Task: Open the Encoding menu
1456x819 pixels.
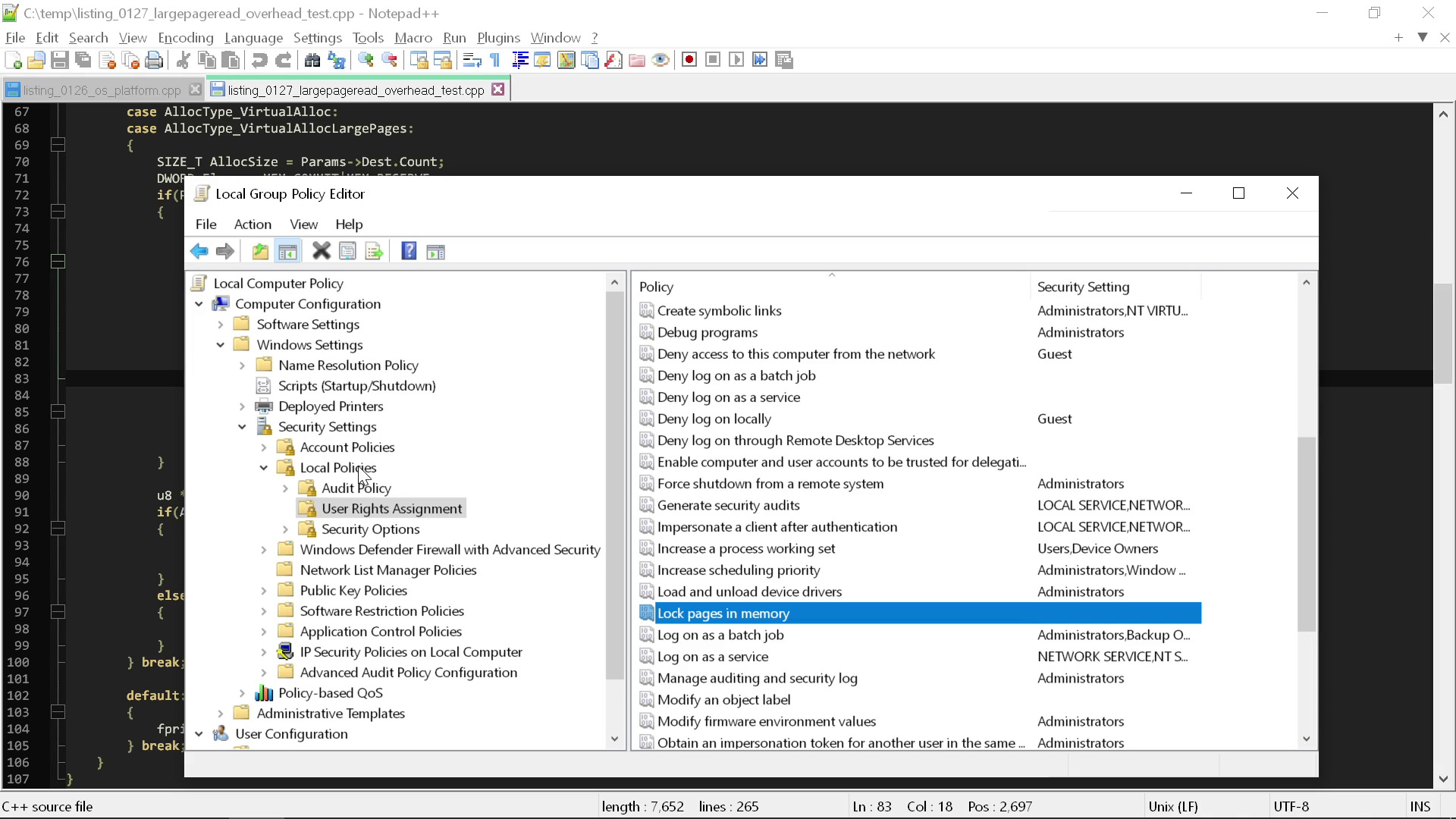Action: pos(184,37)
